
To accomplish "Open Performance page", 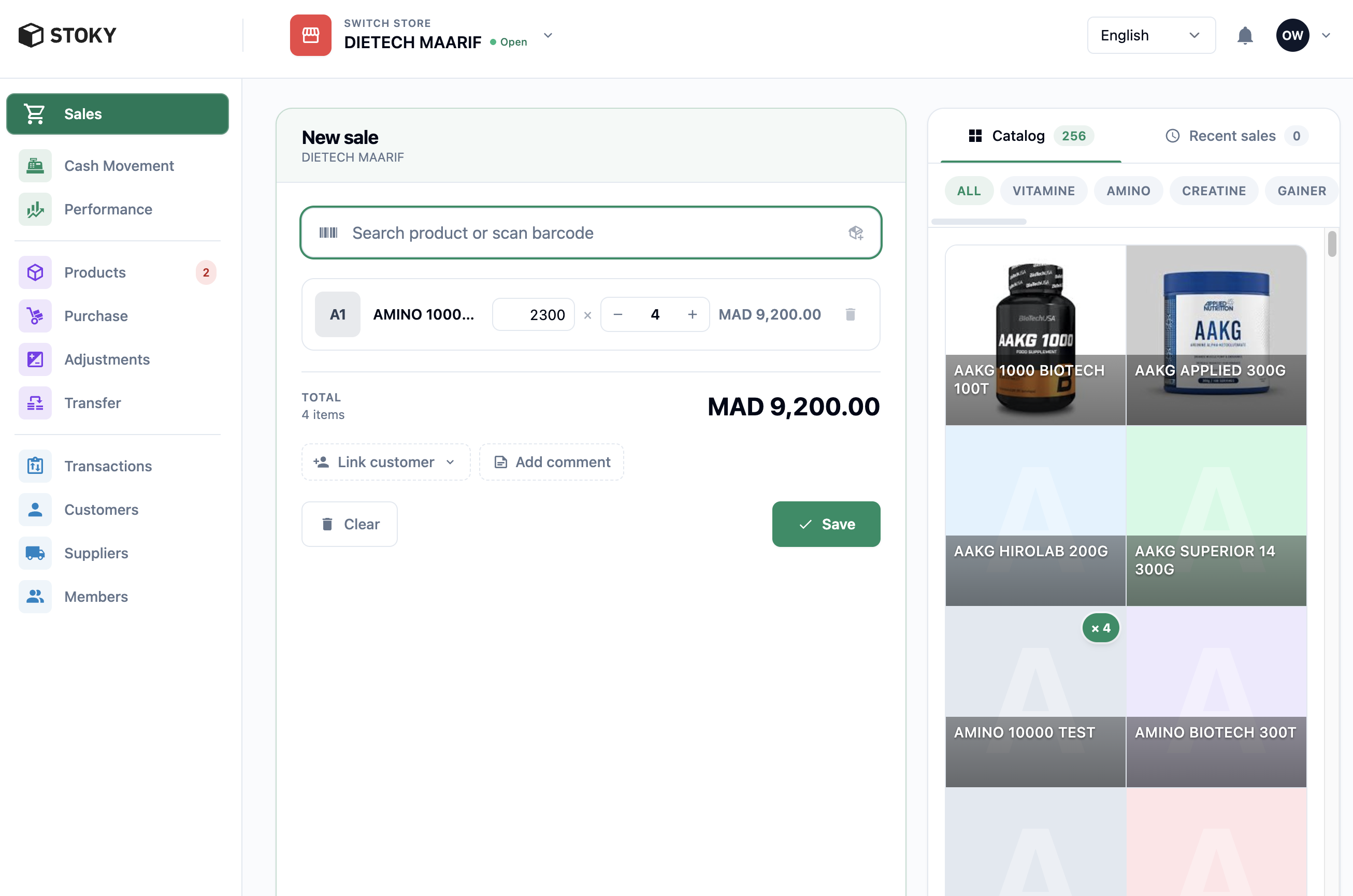I will click(117, 209).
